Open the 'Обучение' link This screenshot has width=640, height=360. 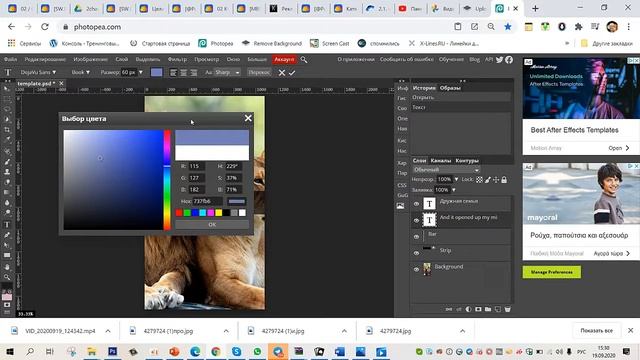pos(451,60)
